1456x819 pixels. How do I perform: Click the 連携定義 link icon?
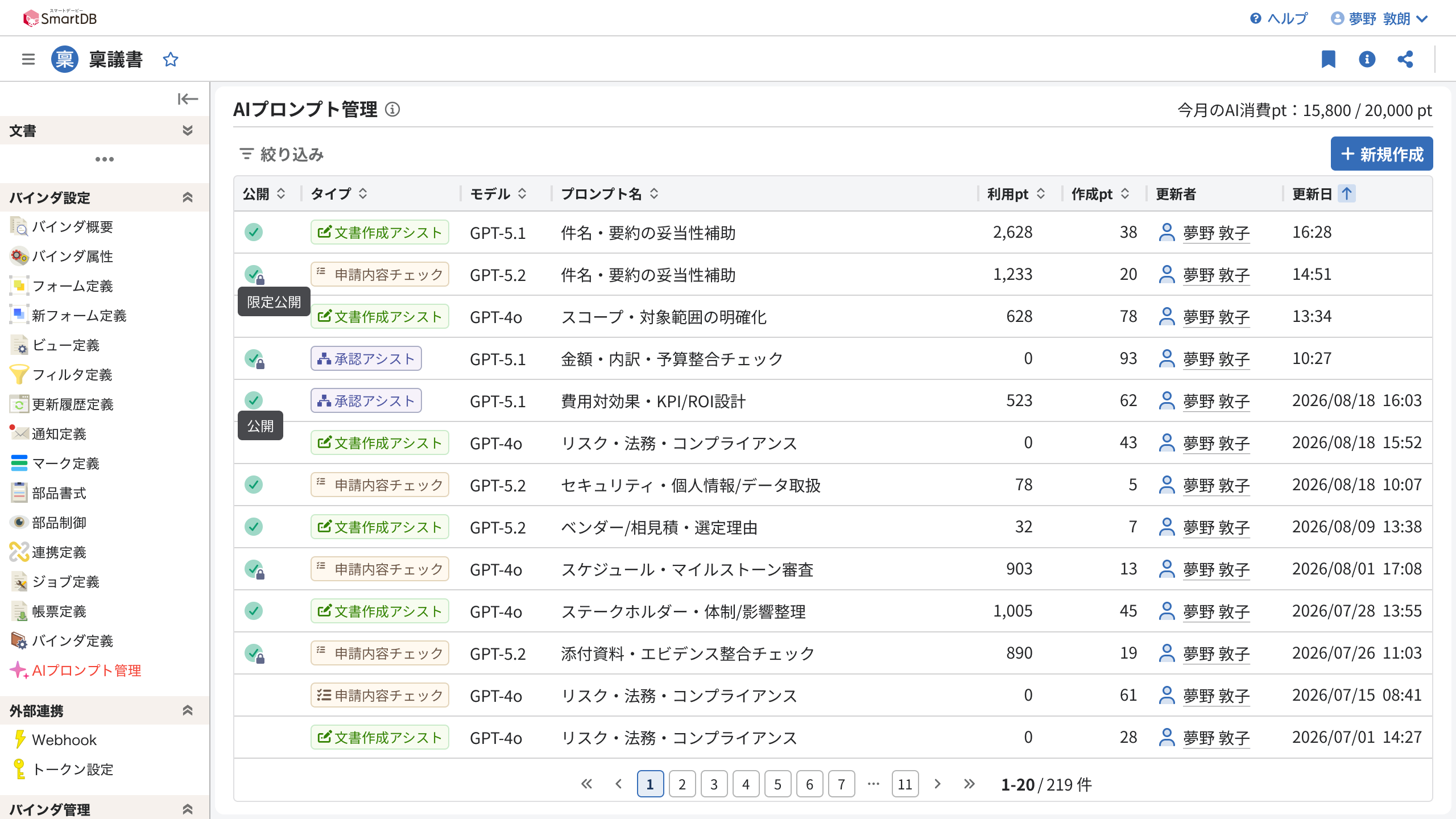pyautogui.click(x=19, y=552)
